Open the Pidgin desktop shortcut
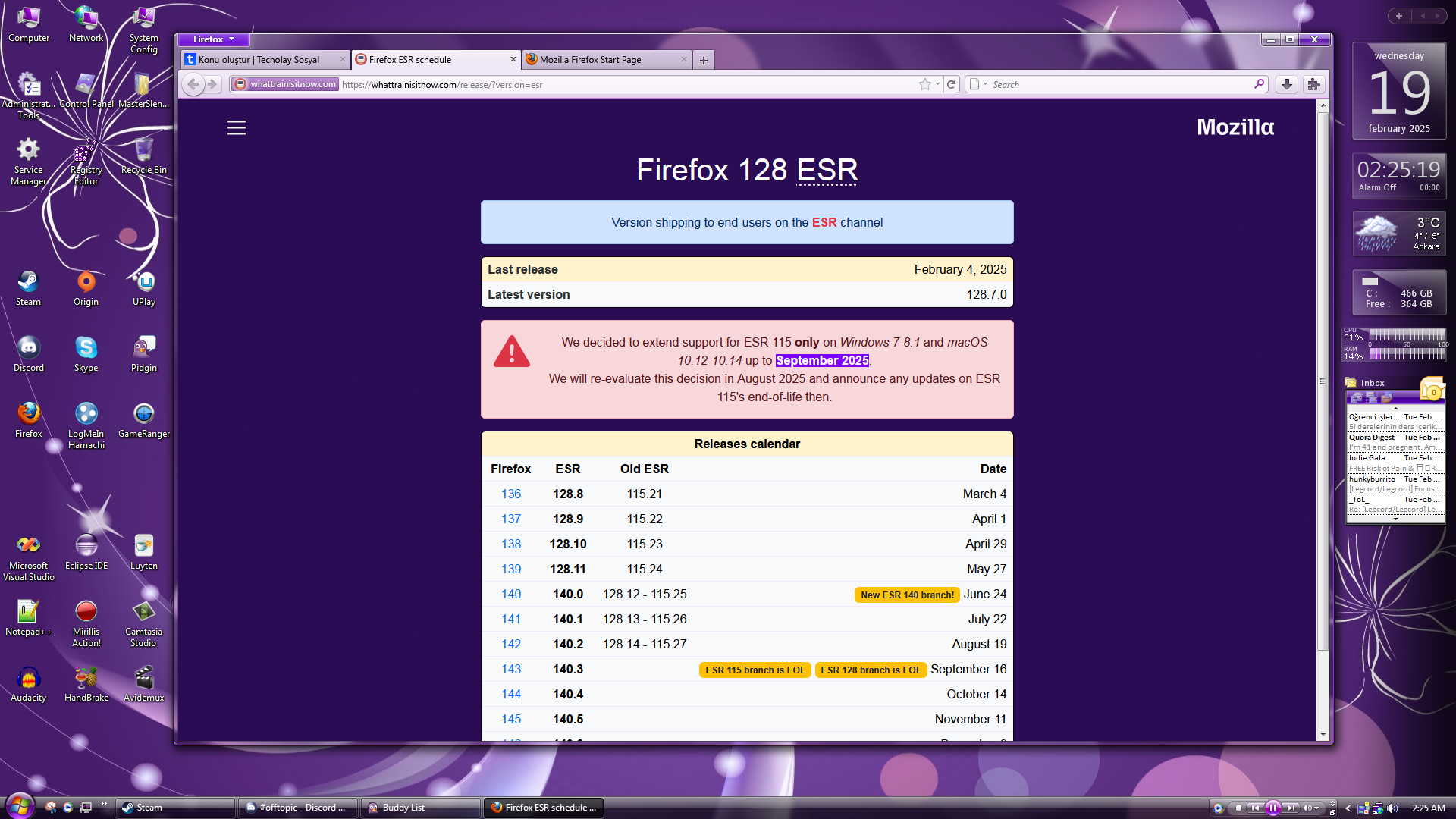Screen dimensions: 1456x819 [x=143, y=355]
